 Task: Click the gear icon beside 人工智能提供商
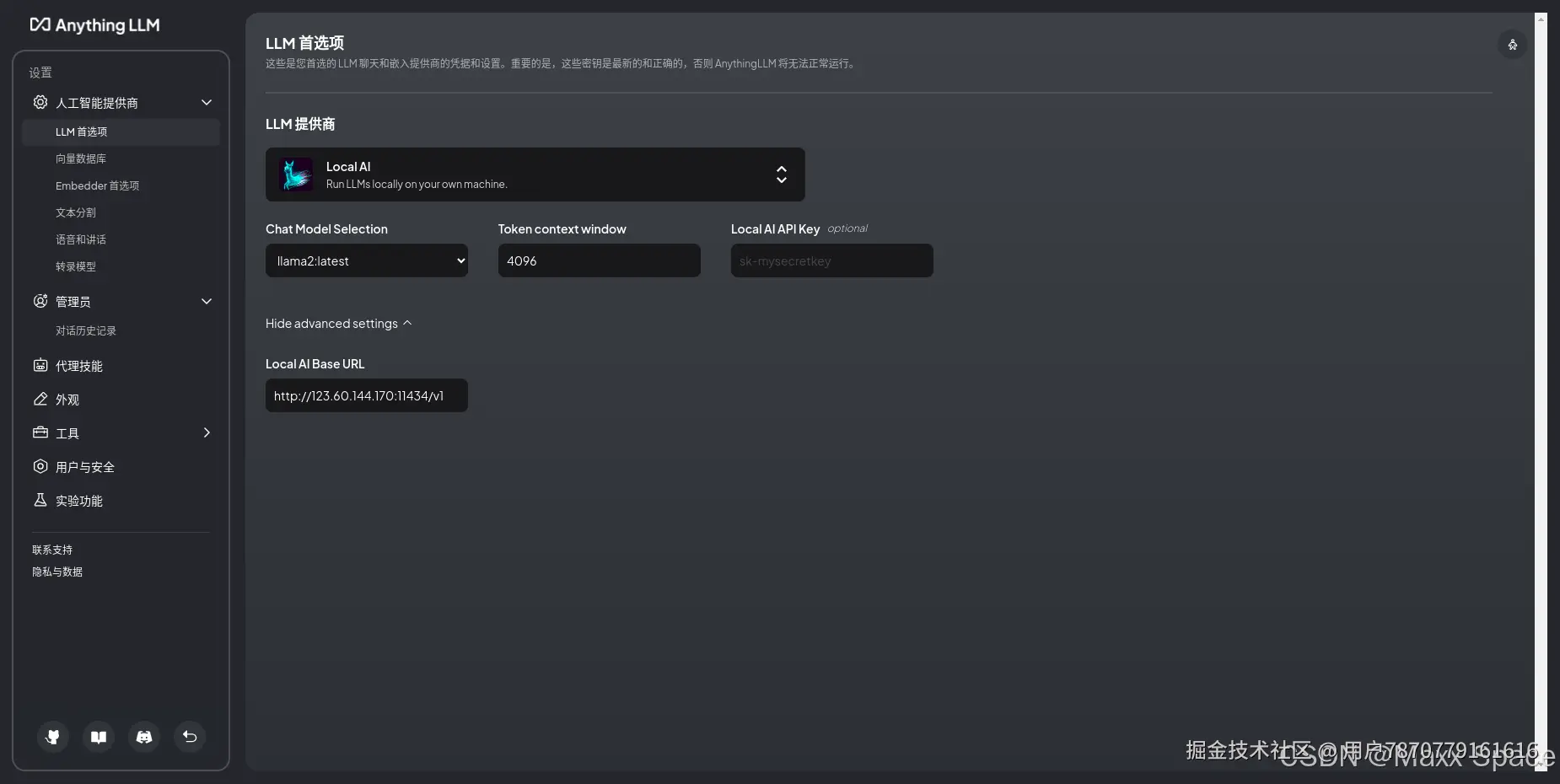point(40,102)
